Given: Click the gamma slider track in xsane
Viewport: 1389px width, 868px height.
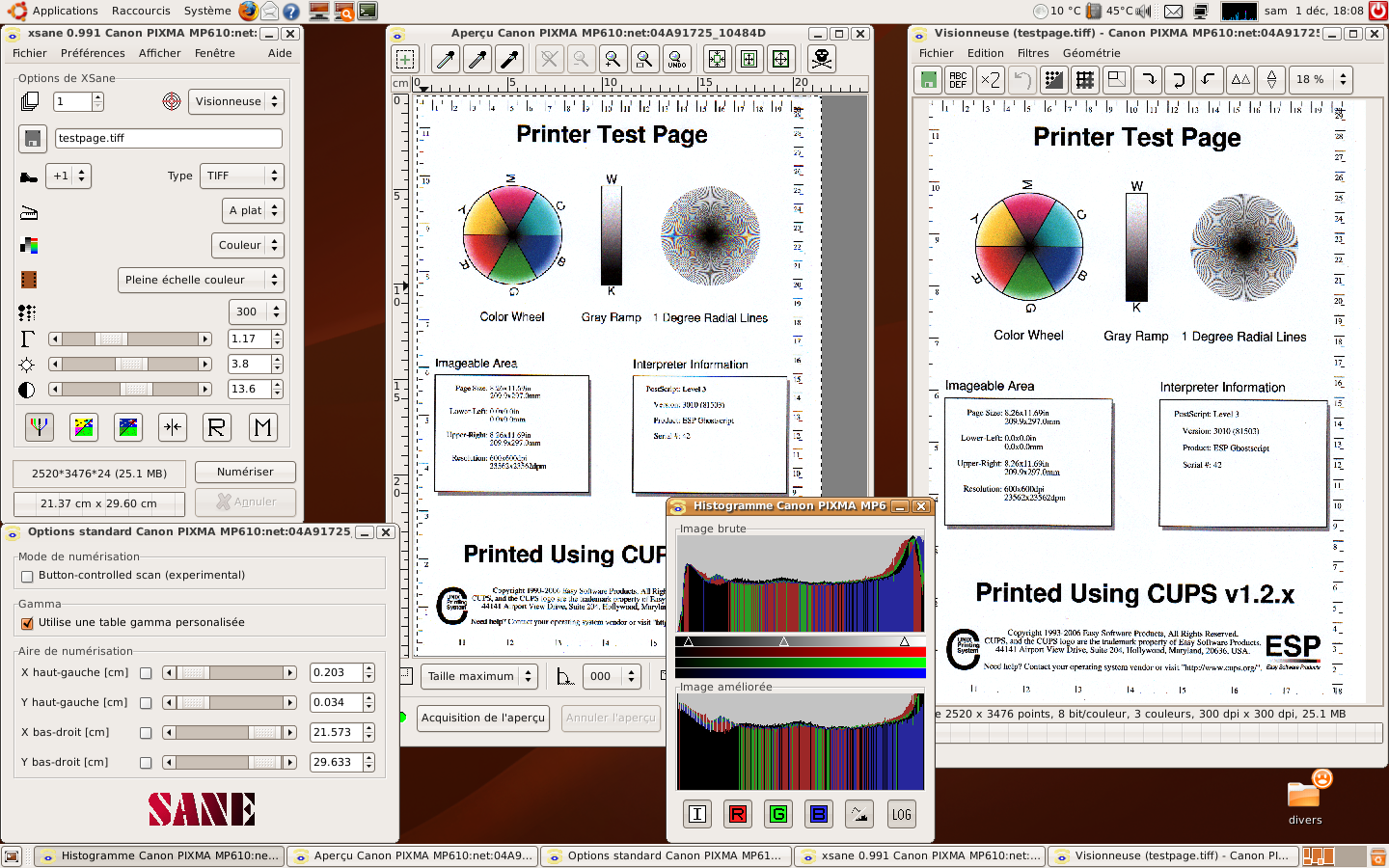Looking at the screenshot, I should (x=130, y=339).
